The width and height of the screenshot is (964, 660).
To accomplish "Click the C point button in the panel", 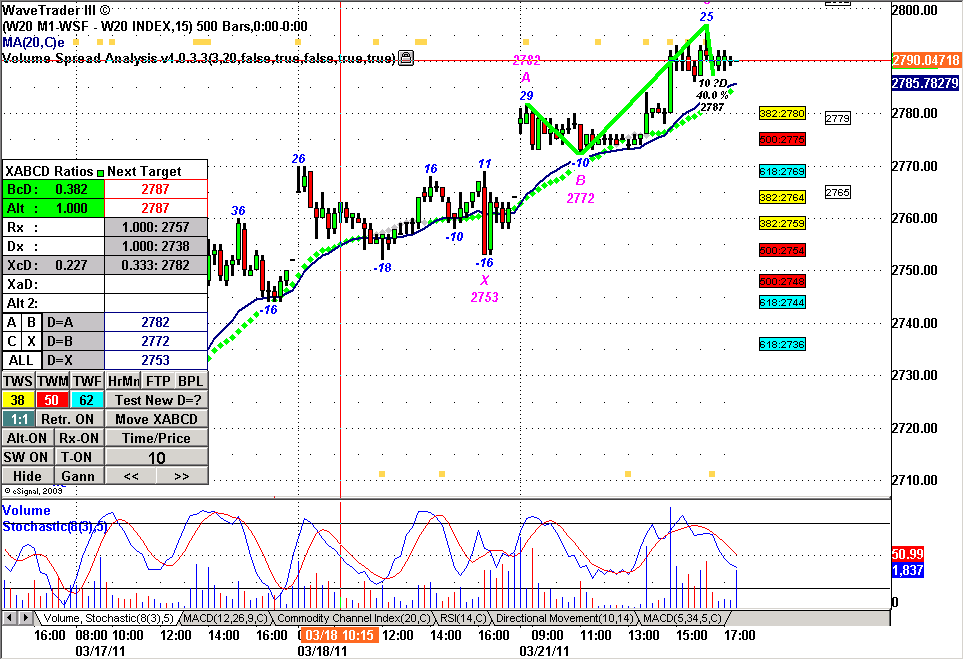I will (12, 341).
